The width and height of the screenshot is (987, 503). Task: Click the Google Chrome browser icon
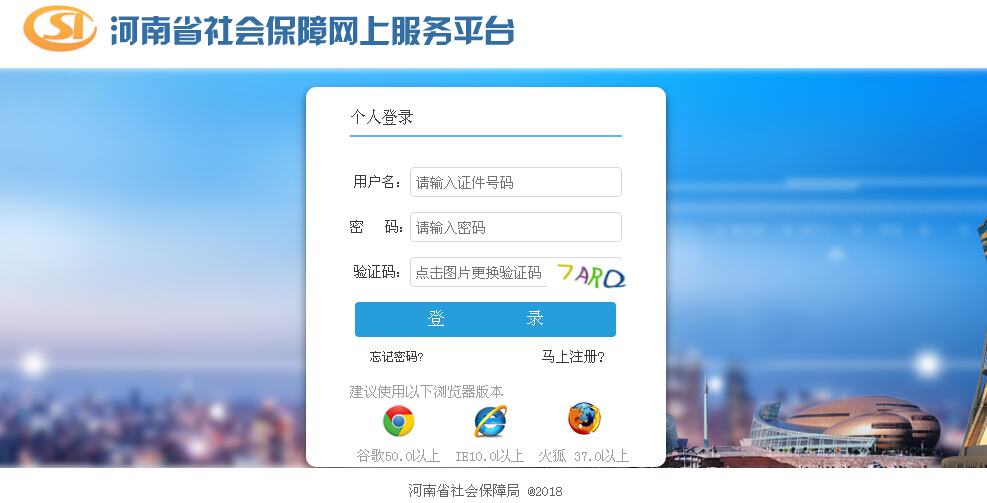tap(398, 421)
